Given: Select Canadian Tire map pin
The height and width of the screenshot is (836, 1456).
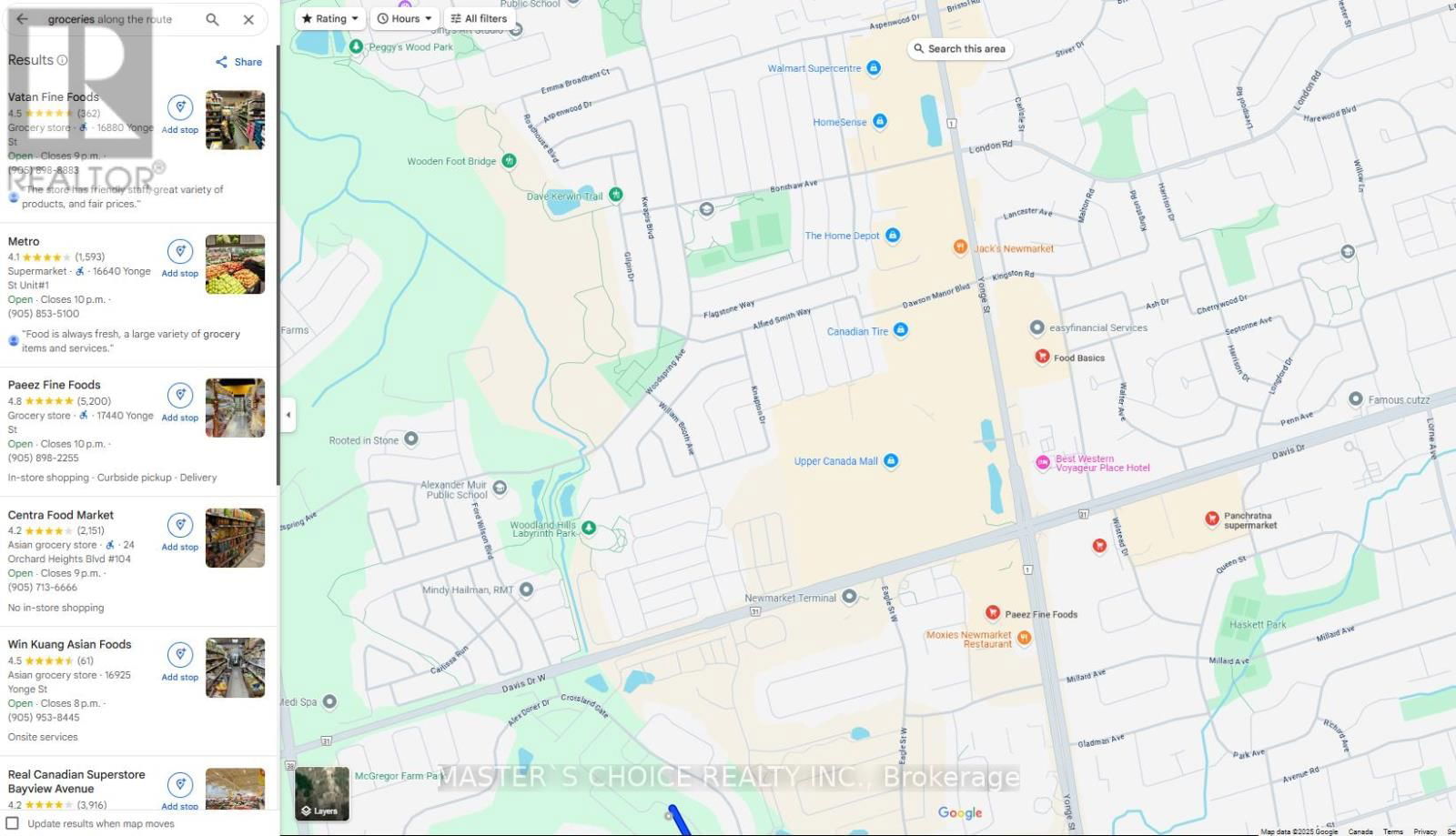Looking at the screenshot, I should point(901,330).
